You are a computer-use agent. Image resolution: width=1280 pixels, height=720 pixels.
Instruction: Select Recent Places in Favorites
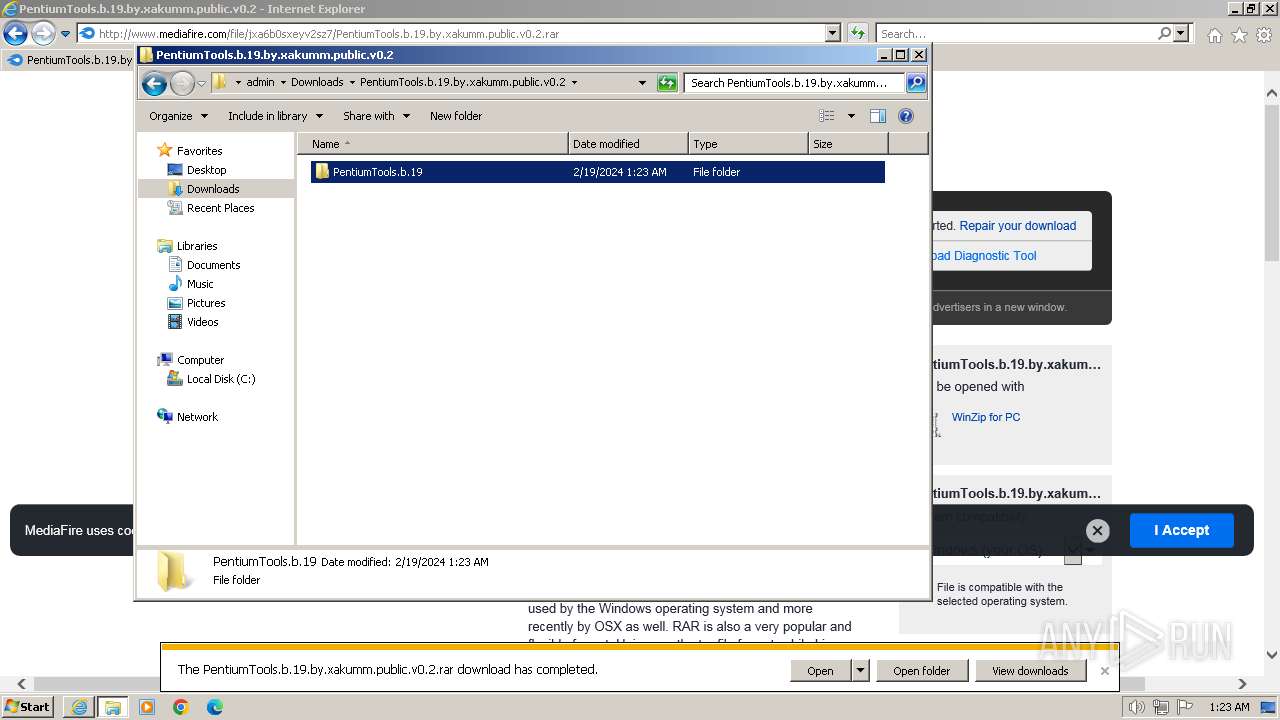coord(220,208)
